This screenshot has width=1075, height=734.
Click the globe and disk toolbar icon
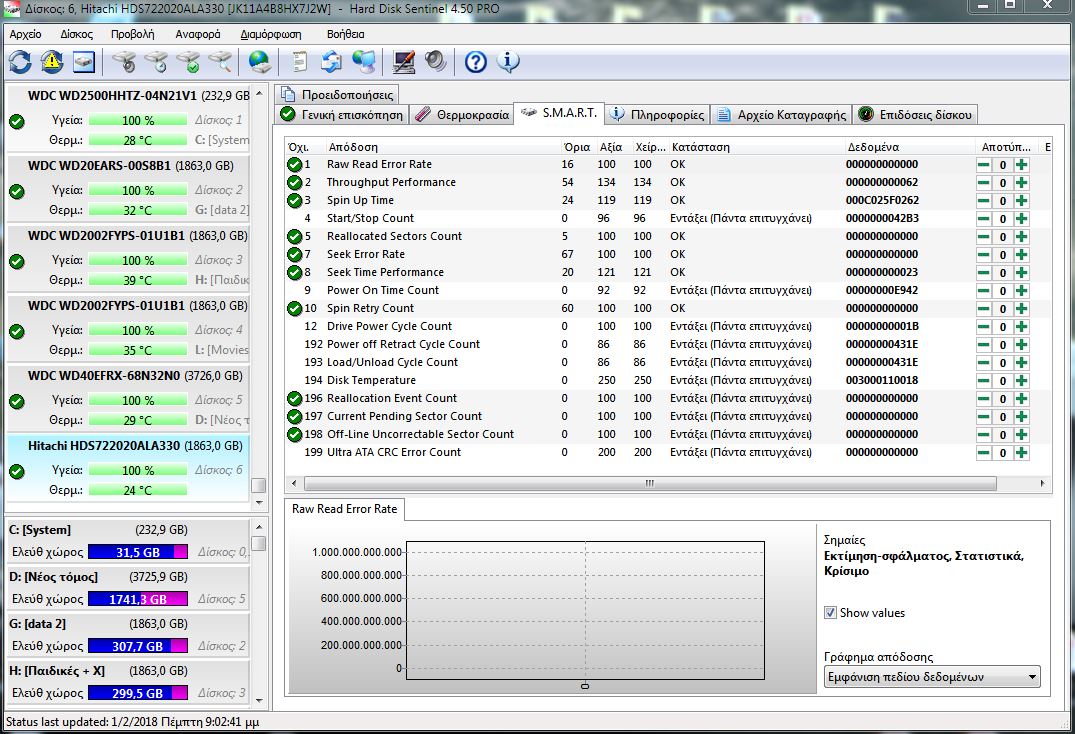tap(259, 62)
